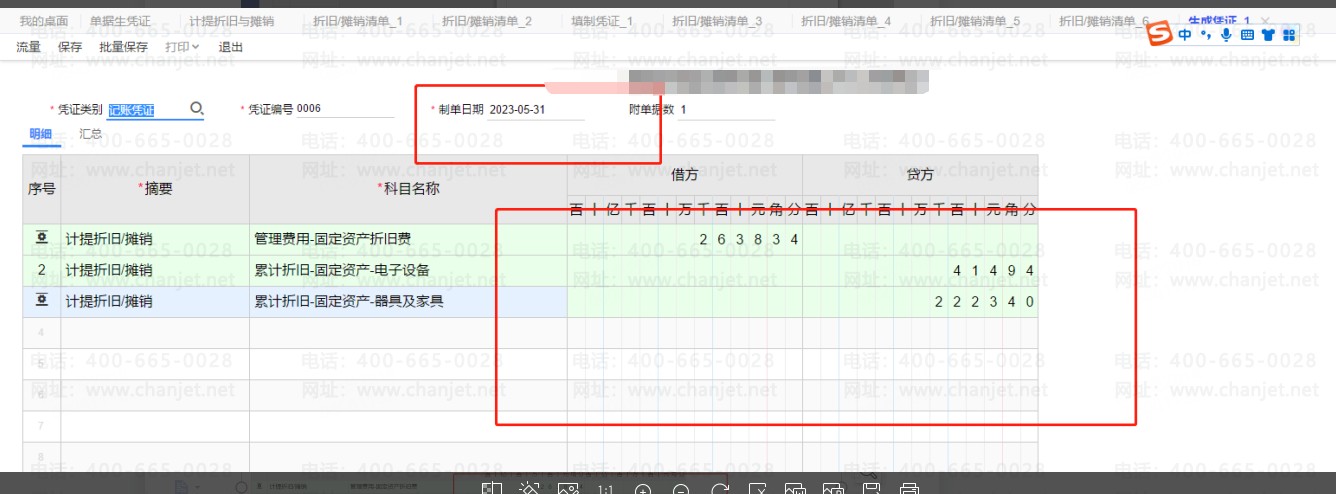Image resolution: width=1336 pixels, height=494 pixels.
Task: Click the 制单日期 field 2023-05-31
Action: 536,109
